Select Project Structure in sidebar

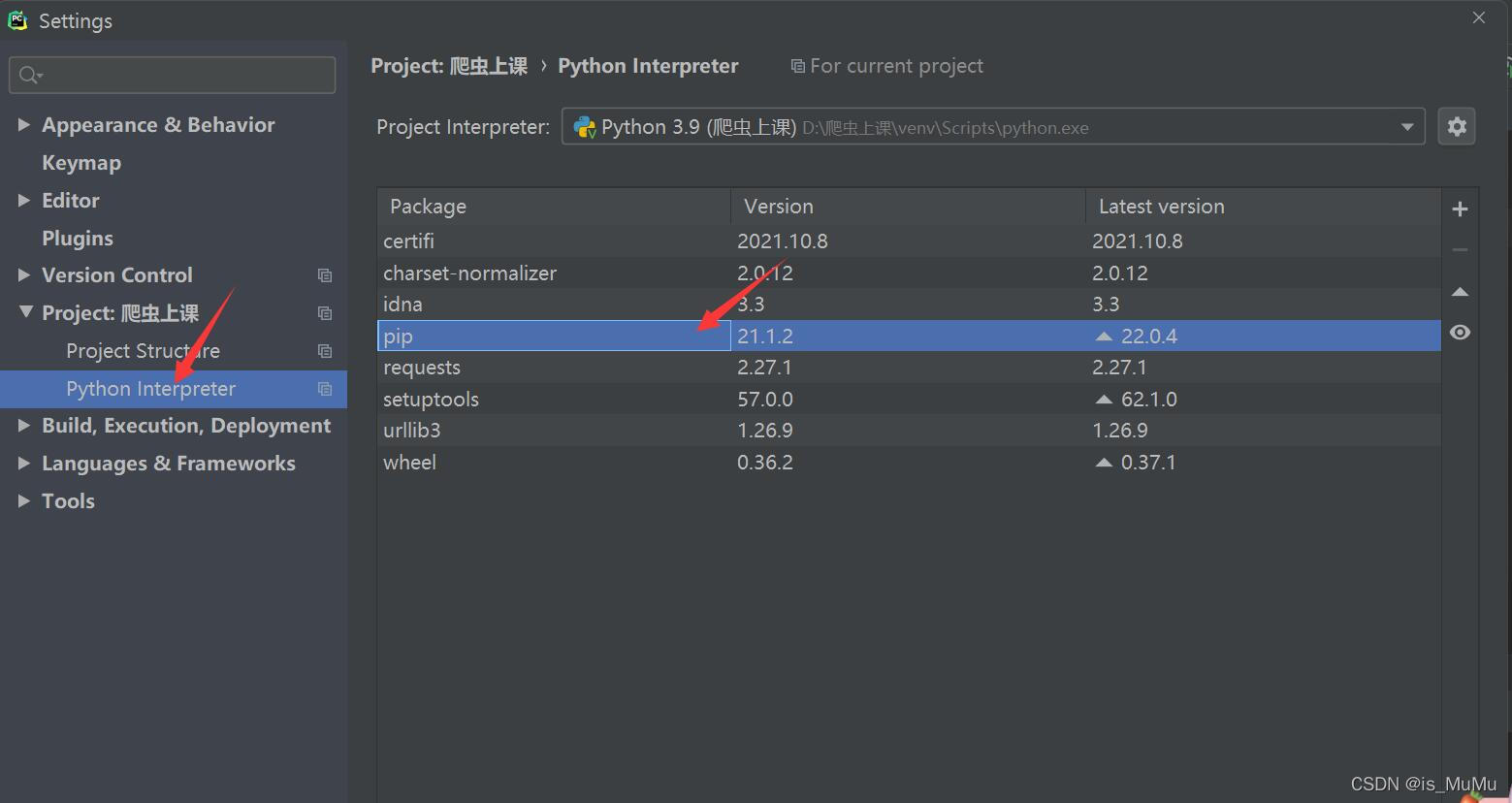(x=143, y=351)
